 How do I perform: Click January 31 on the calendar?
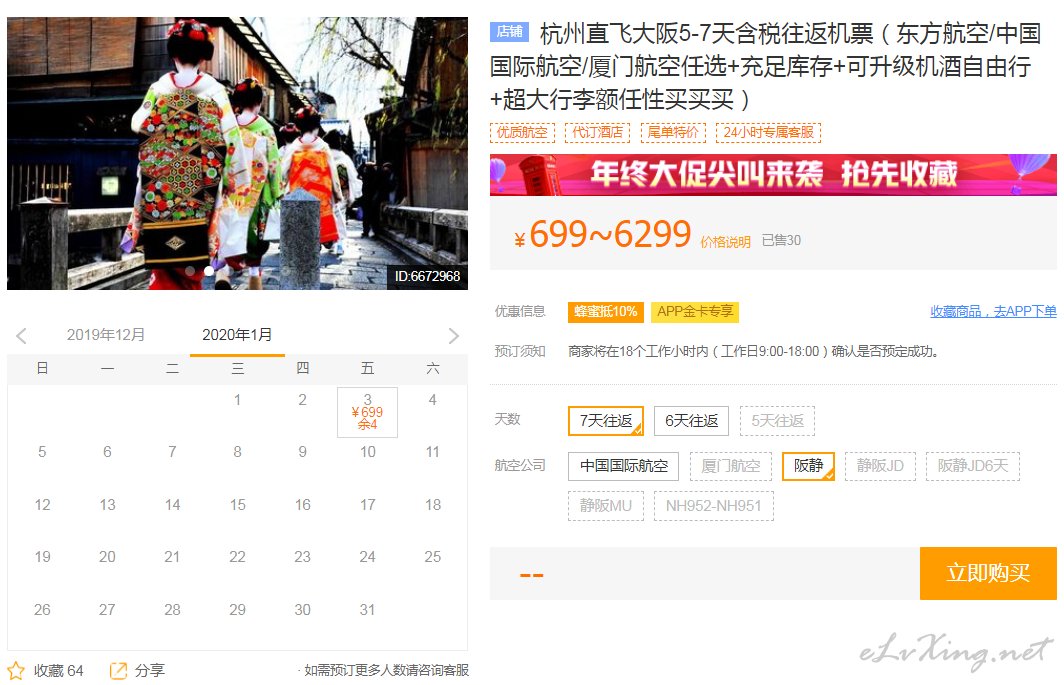tap(367, 610)
